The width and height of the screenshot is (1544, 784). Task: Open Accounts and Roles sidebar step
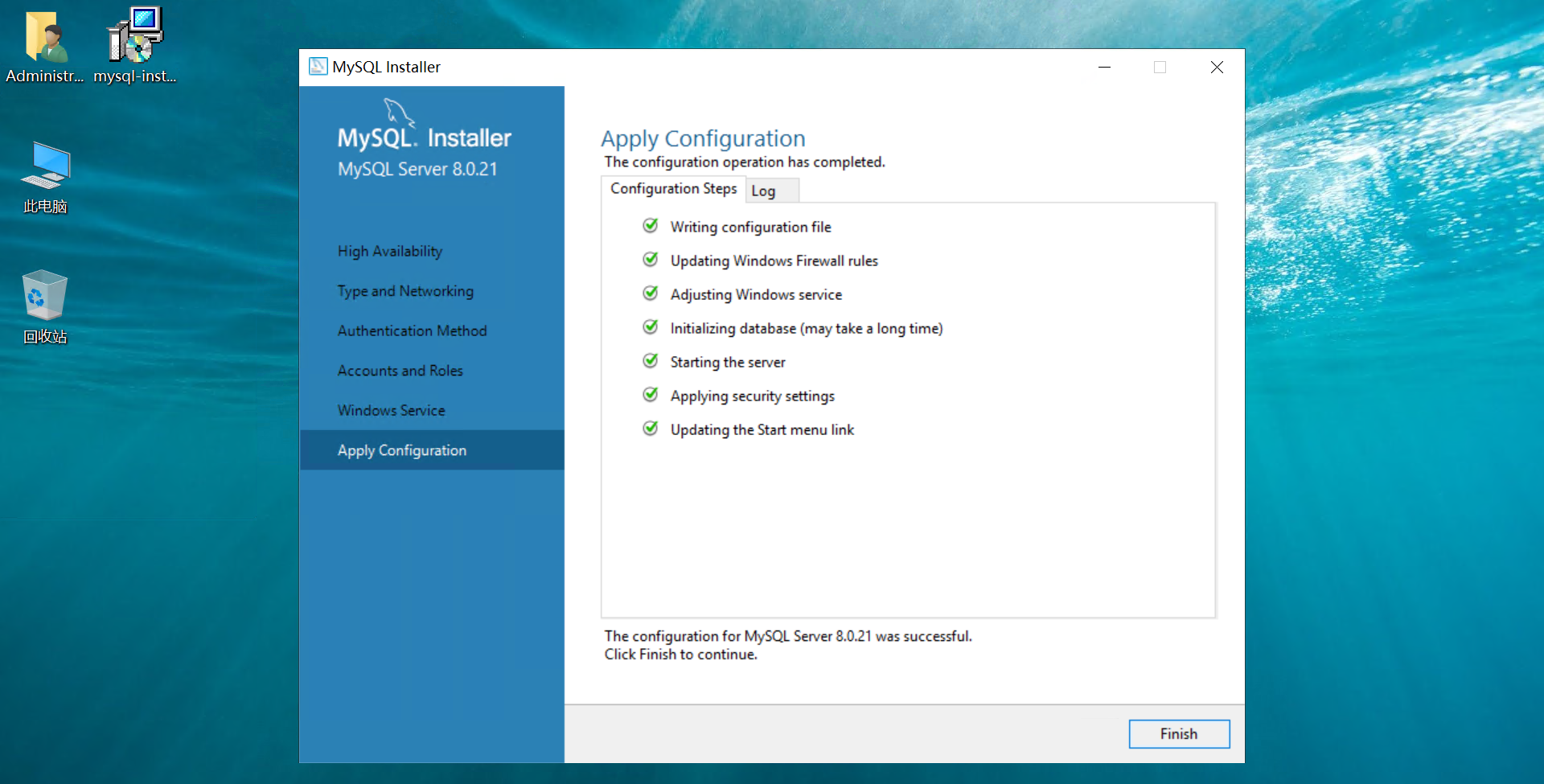click(x=400, y=371)
